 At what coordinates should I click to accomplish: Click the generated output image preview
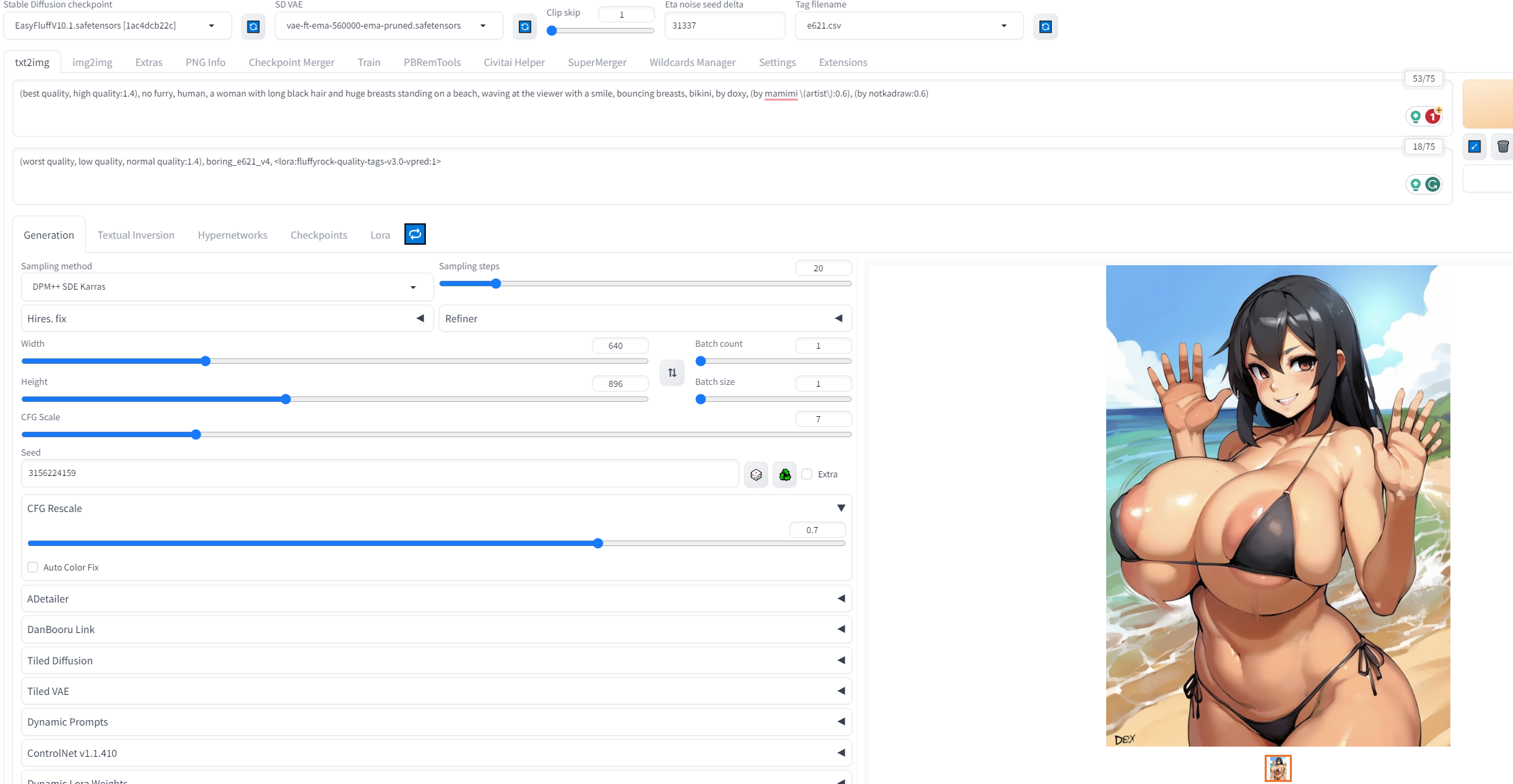1278,506
